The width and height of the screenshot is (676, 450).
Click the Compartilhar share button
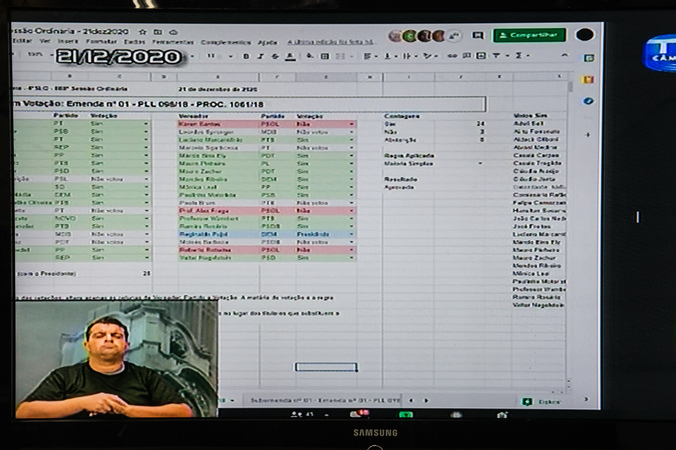[x=529, y=35]
